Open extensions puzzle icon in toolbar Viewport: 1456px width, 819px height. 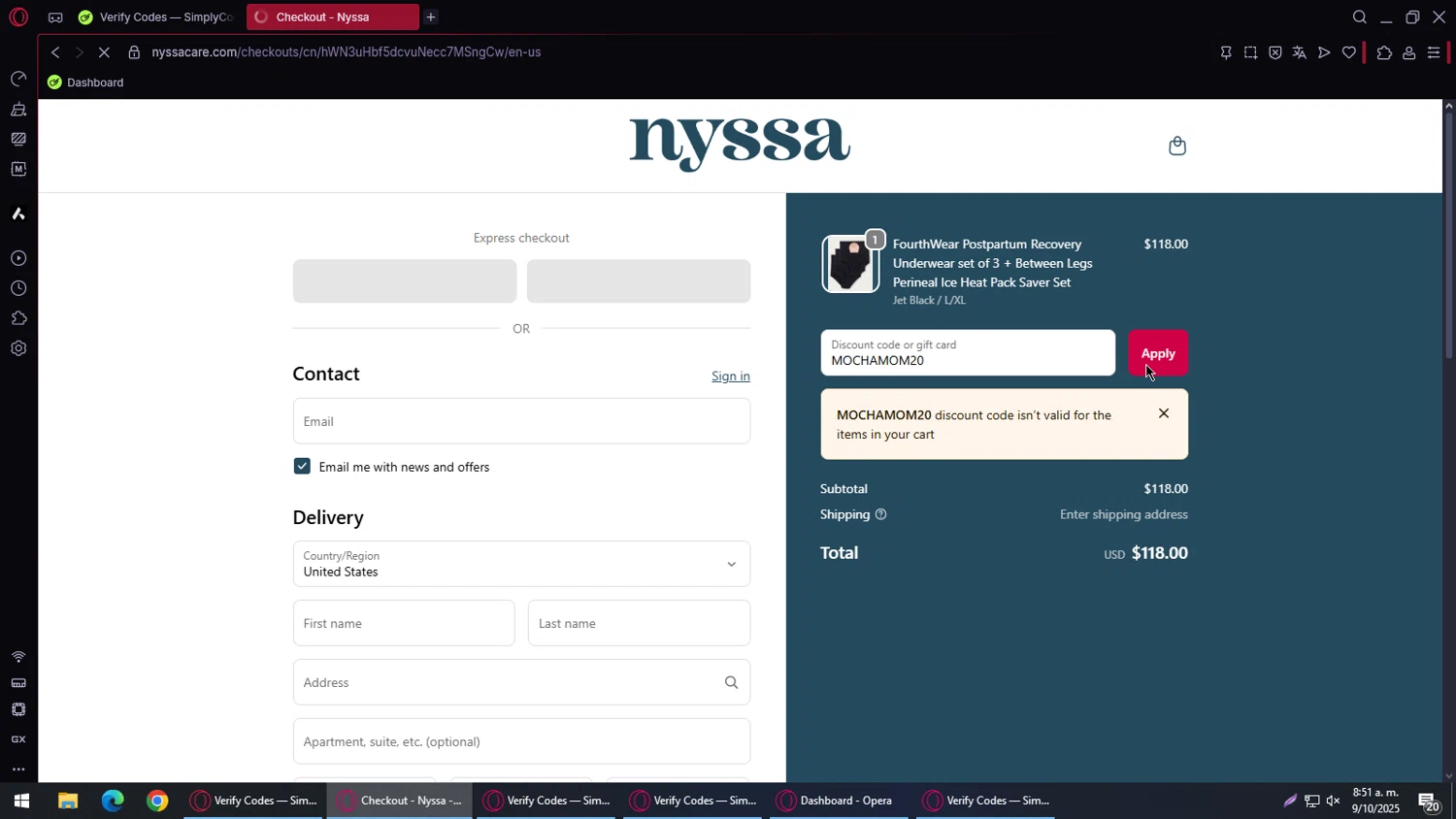pos(1384,52)
